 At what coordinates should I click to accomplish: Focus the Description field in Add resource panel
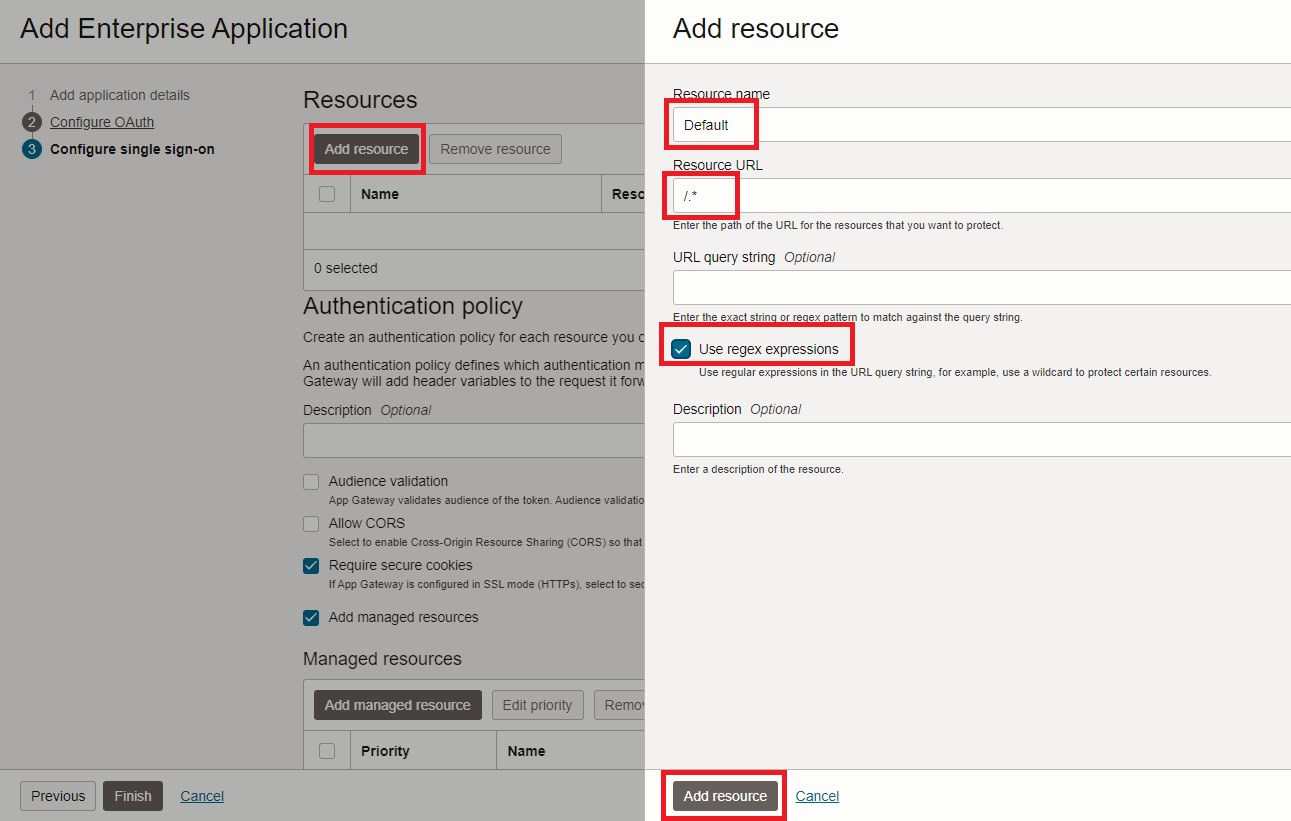pos(982,439)
